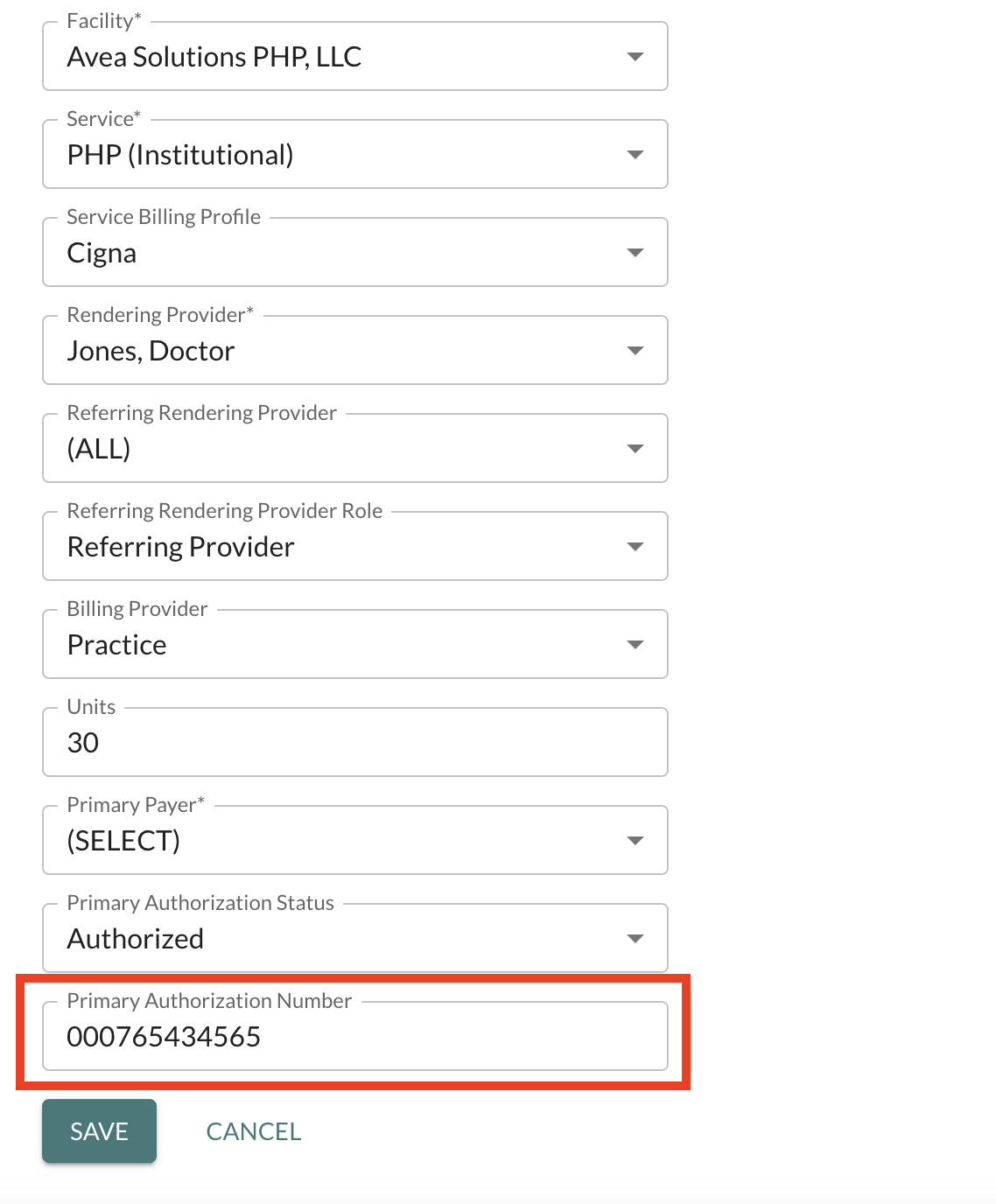
Task: Click the Billing Provider dropdown arrow
Action: [x=635, y=645]
